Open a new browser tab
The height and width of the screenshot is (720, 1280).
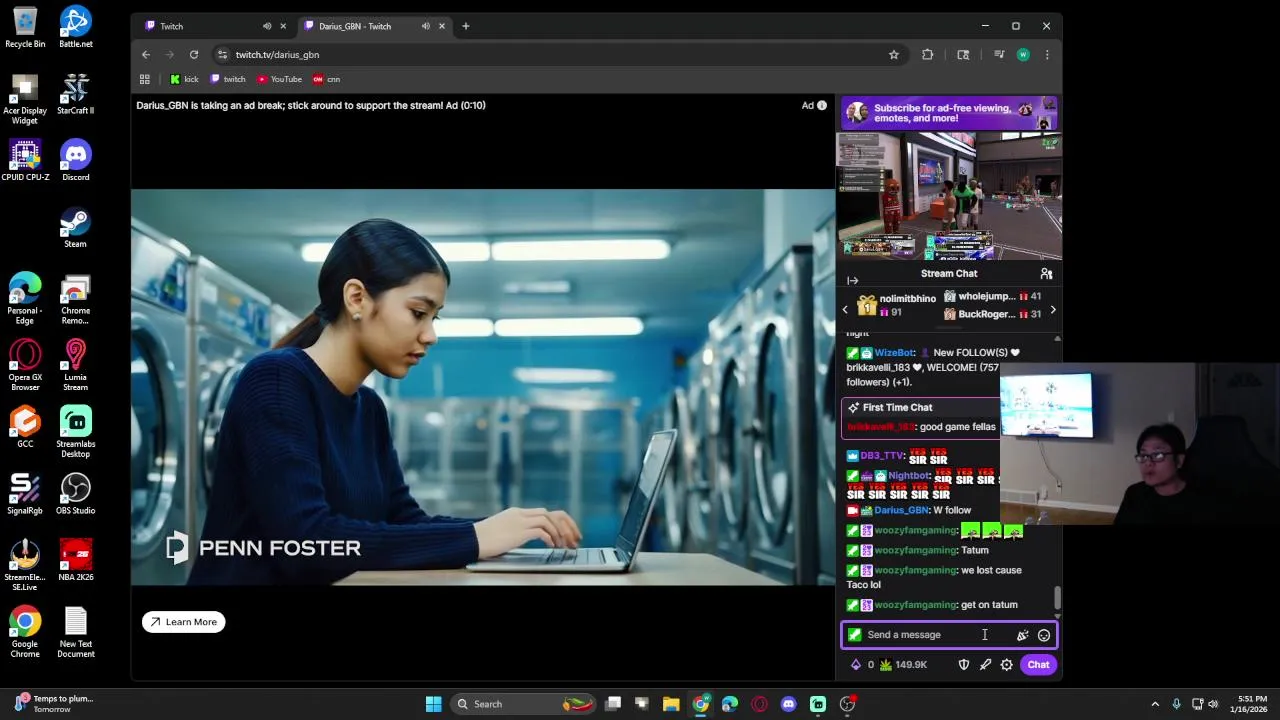tap(466, 26)
